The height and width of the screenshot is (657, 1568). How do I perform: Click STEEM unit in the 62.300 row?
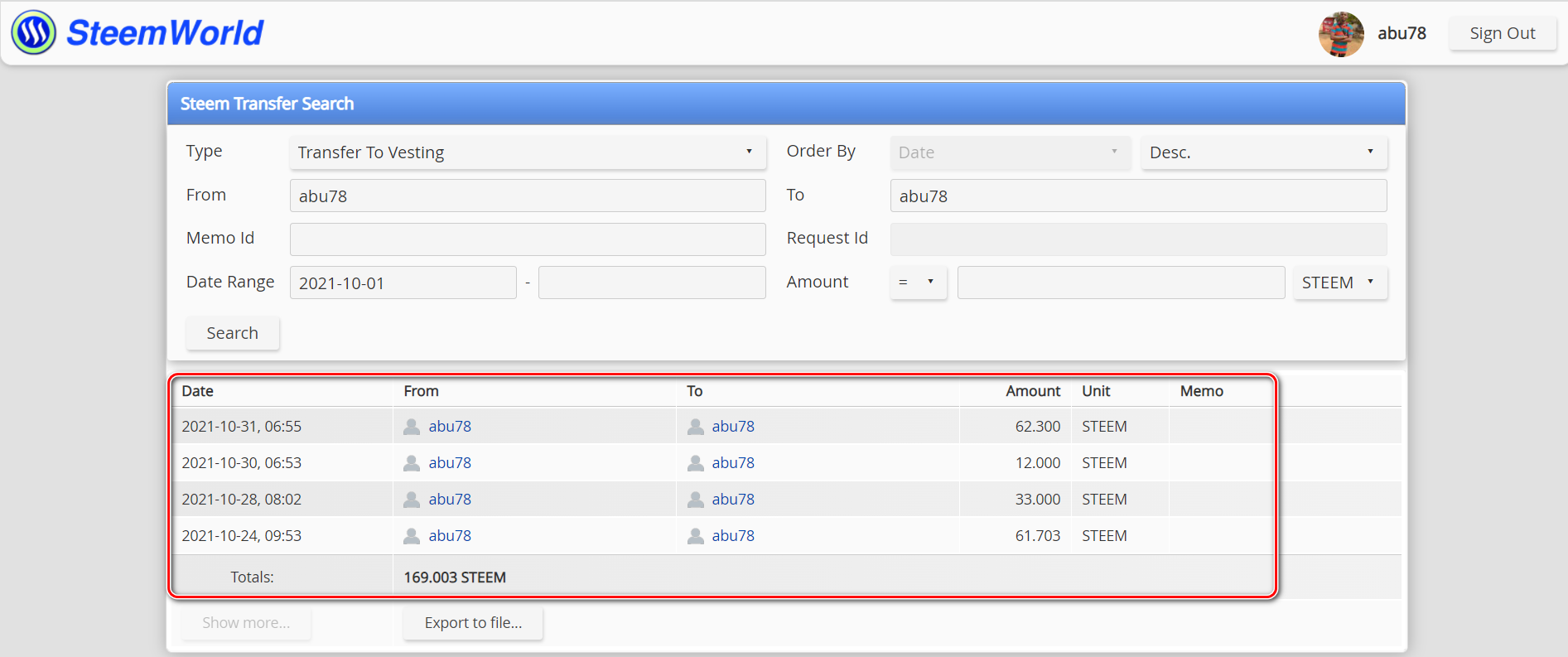tap(1104, 427)
